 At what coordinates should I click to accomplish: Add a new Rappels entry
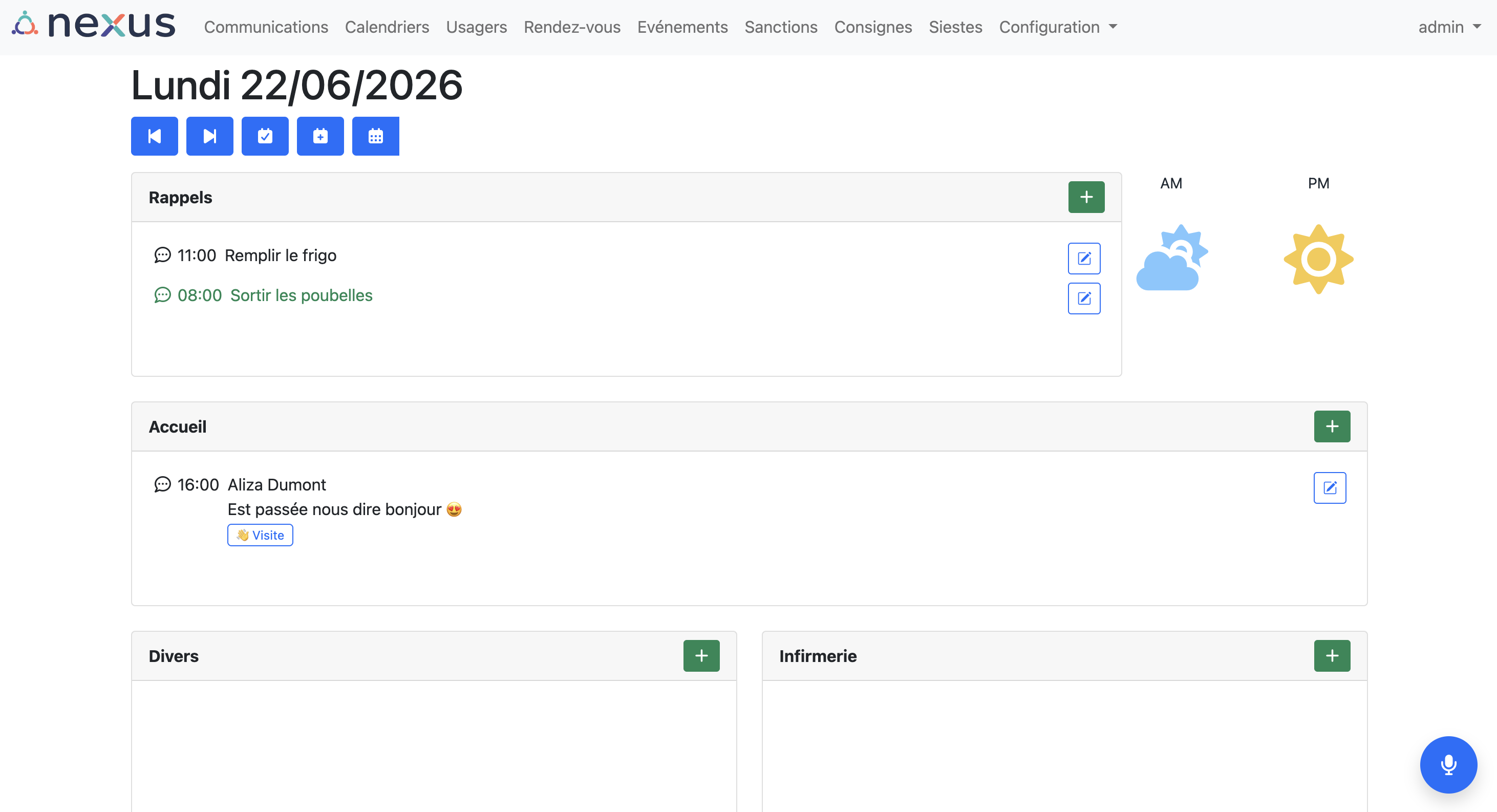click(x=1086, y=197)
